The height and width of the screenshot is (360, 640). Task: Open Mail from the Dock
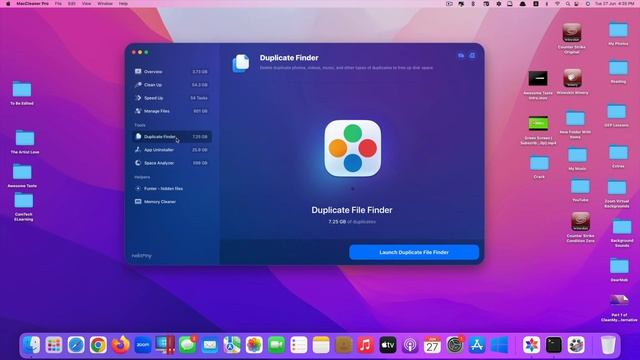click(210, 345)
